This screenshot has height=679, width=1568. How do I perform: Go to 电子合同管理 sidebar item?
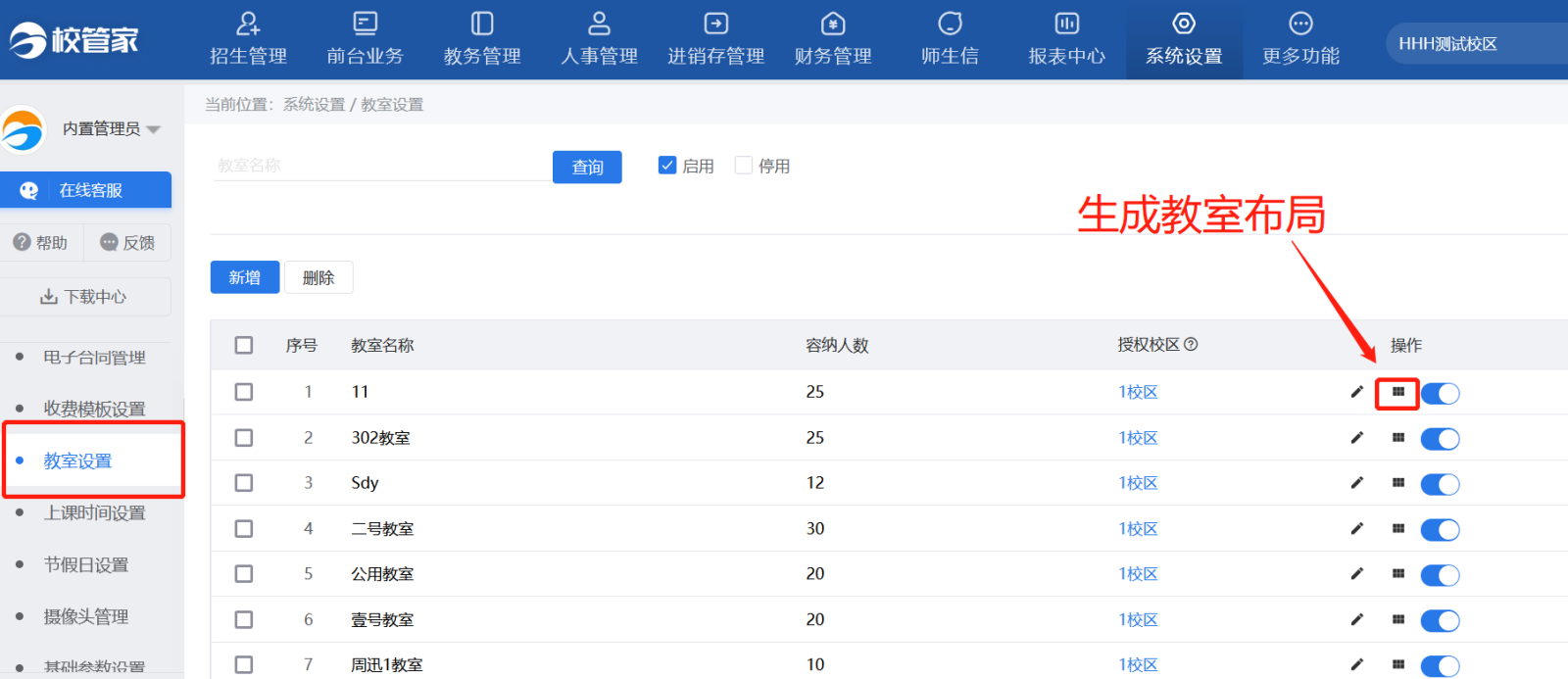point(94,358)
